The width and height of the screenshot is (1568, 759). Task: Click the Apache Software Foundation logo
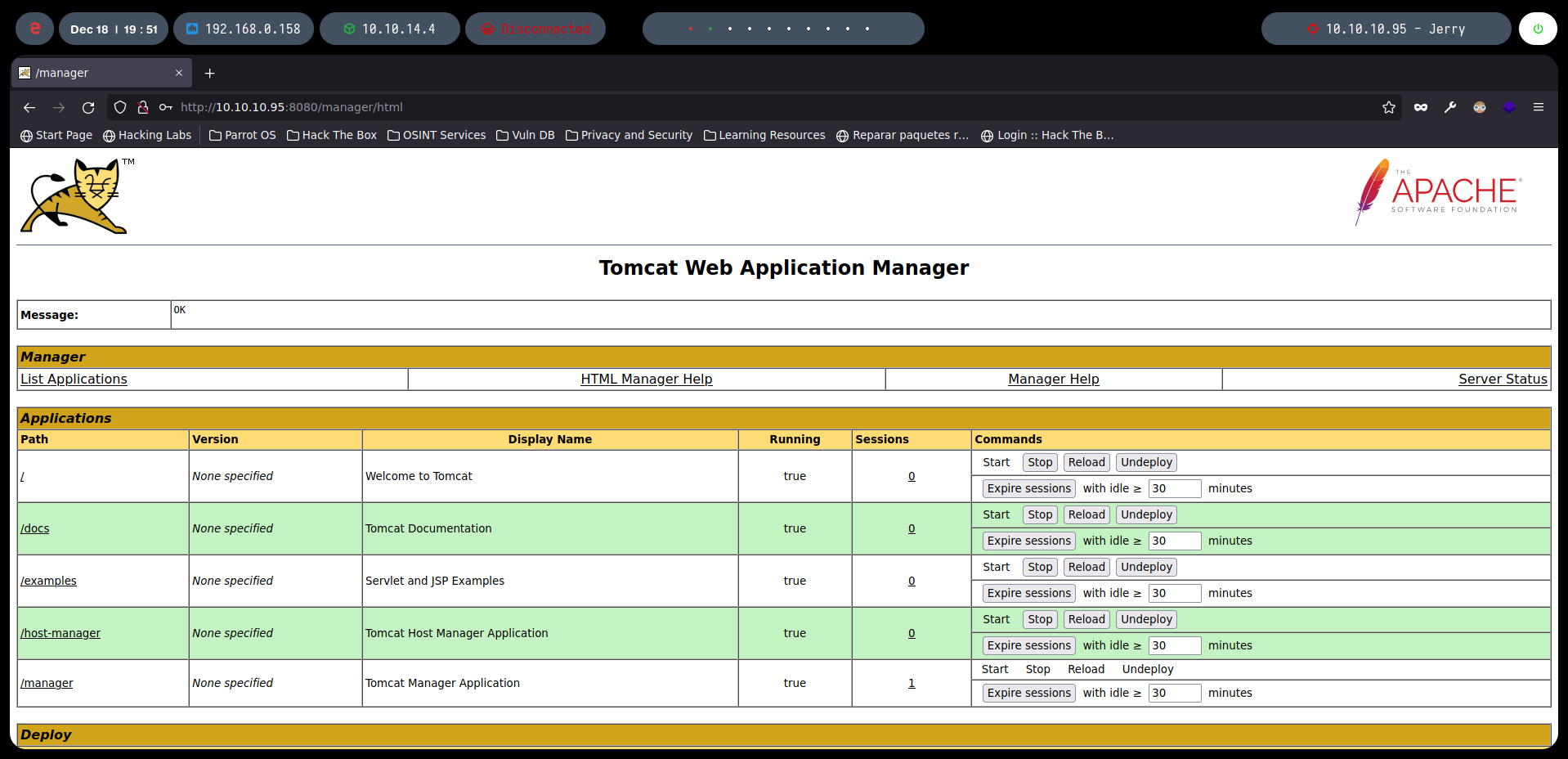click(1438, 193)
